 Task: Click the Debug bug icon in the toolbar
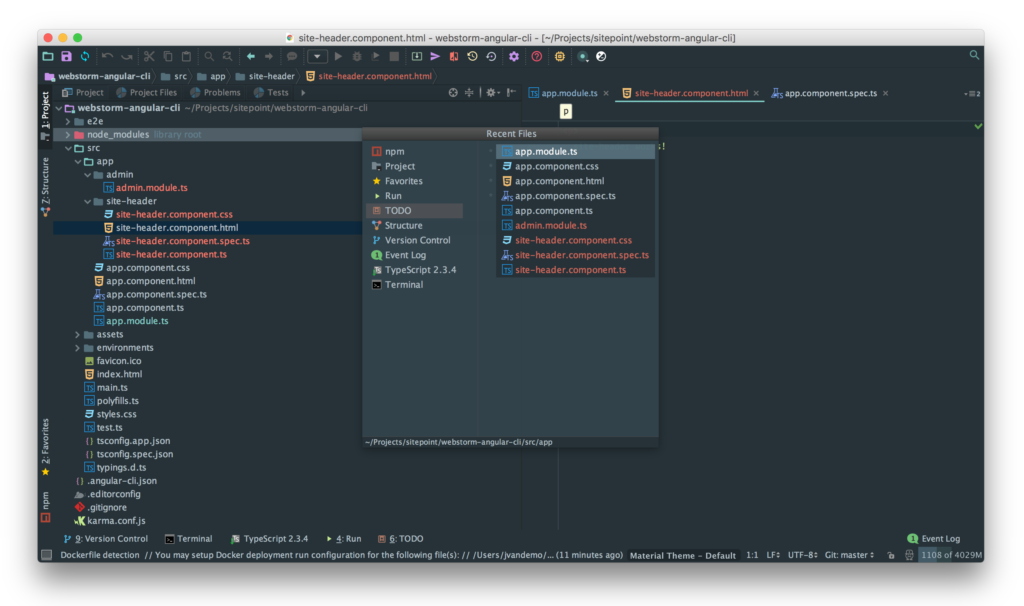click(356, 57)
